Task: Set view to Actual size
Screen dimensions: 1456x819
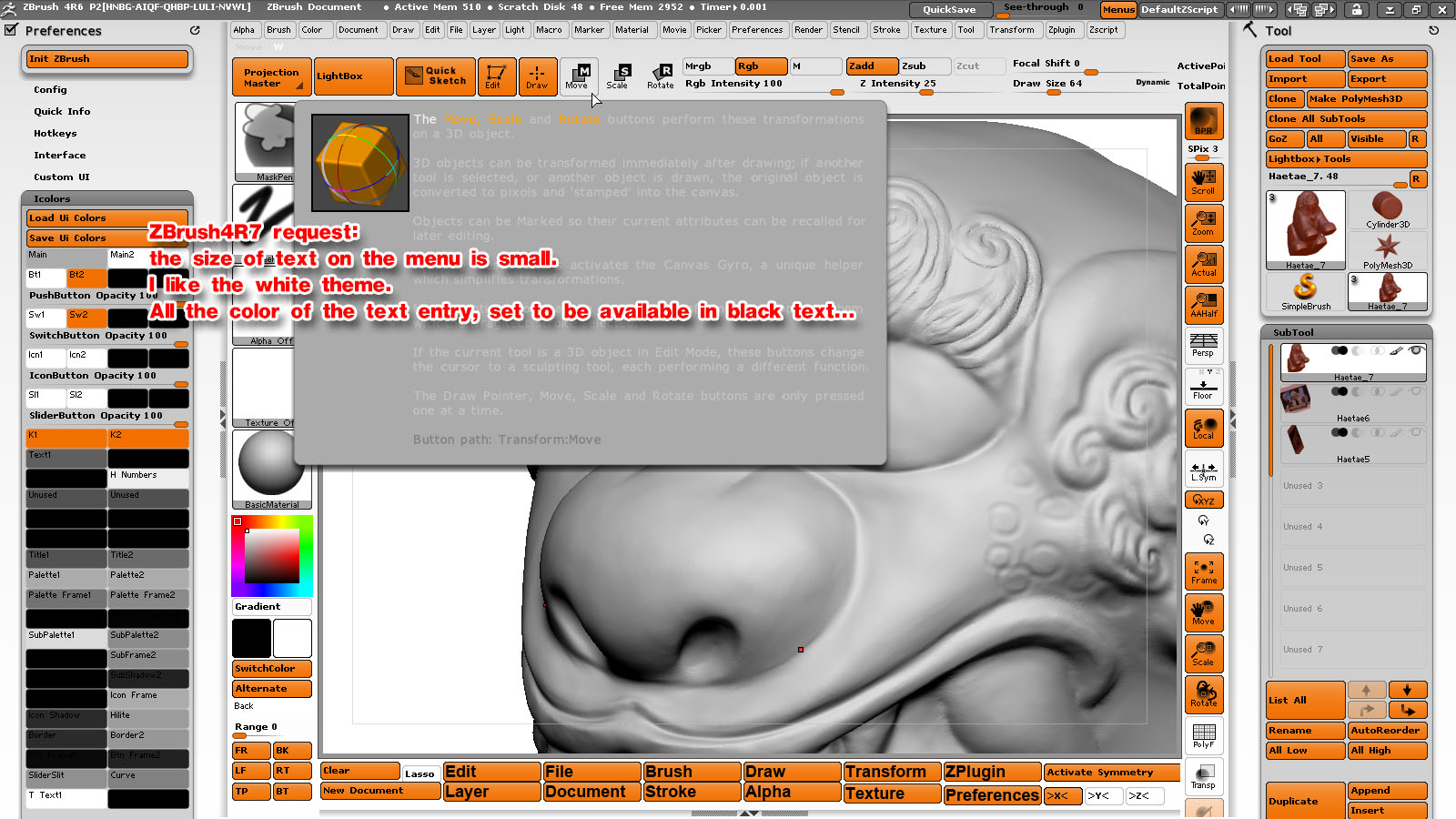Action: (x=1204, y=264)
